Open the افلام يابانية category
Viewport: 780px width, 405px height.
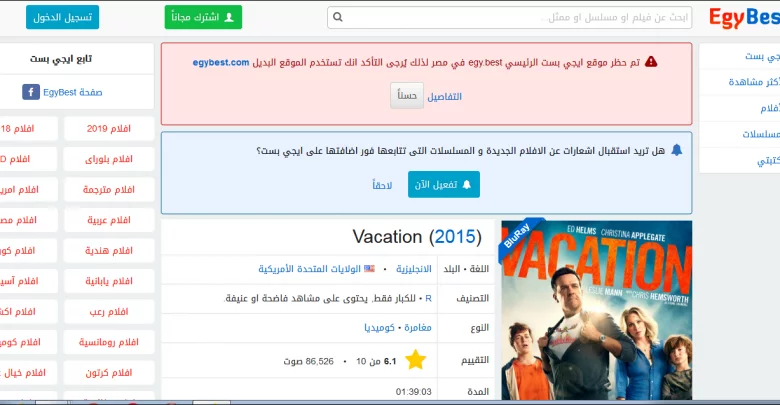point(109,281)
